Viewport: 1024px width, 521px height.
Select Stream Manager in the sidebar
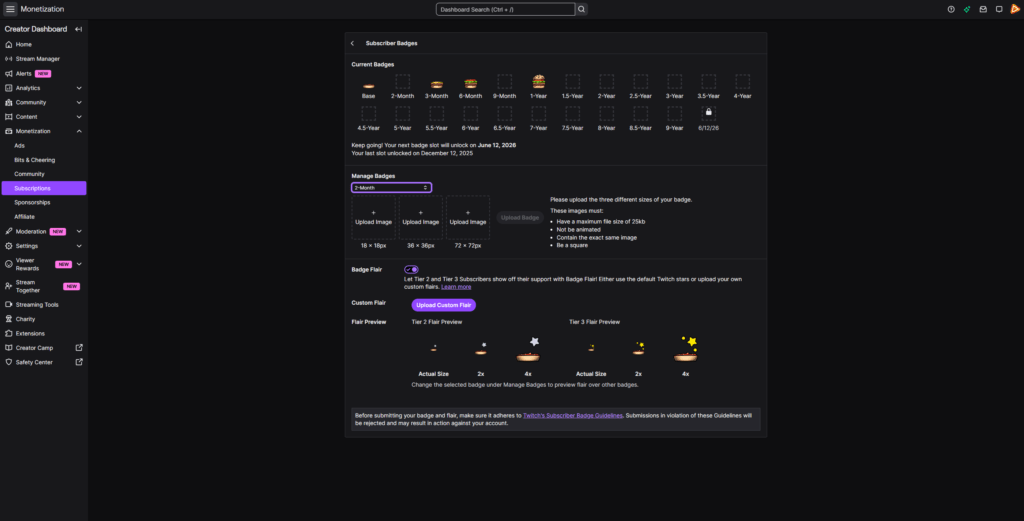tap(38, 59)
